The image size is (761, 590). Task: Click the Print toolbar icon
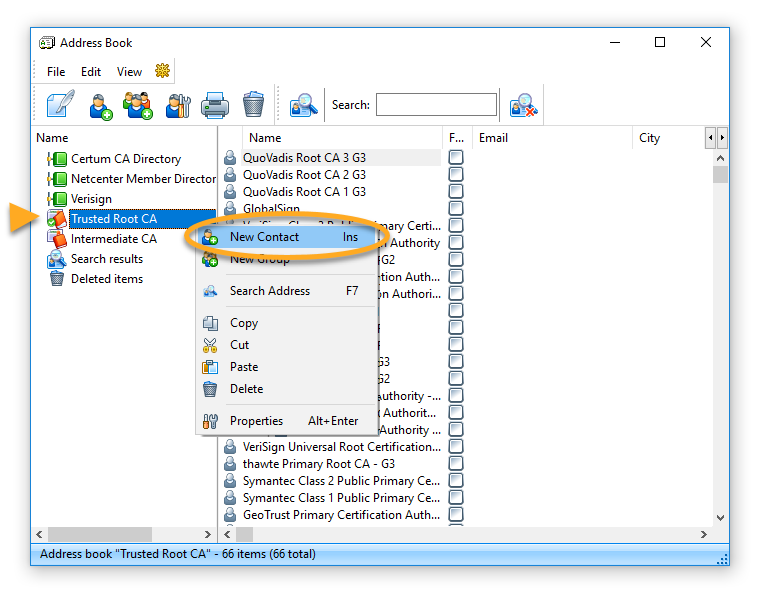[x=215, y=105]
